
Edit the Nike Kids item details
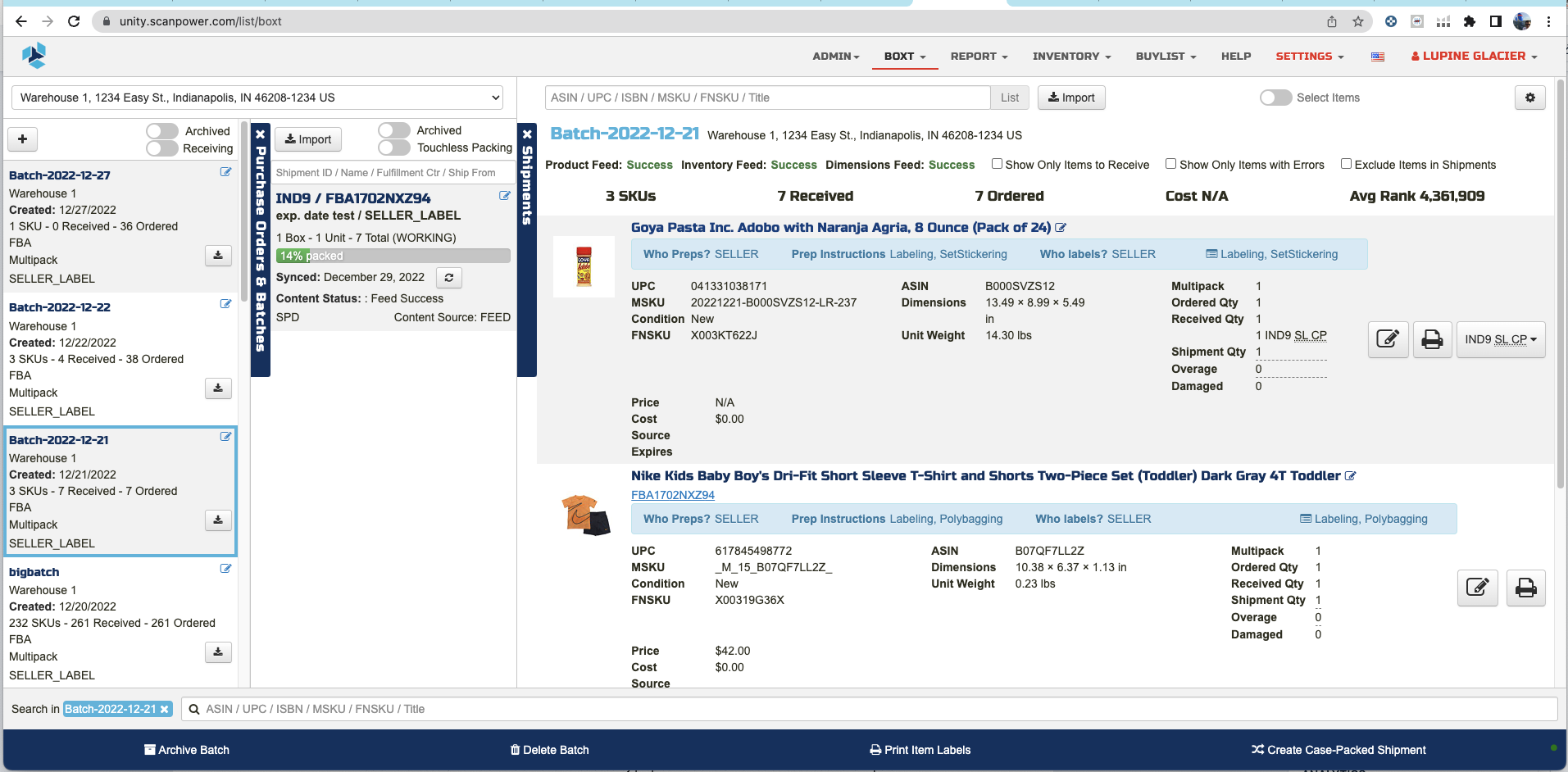pyautogui.click(x=1477, y=588)
